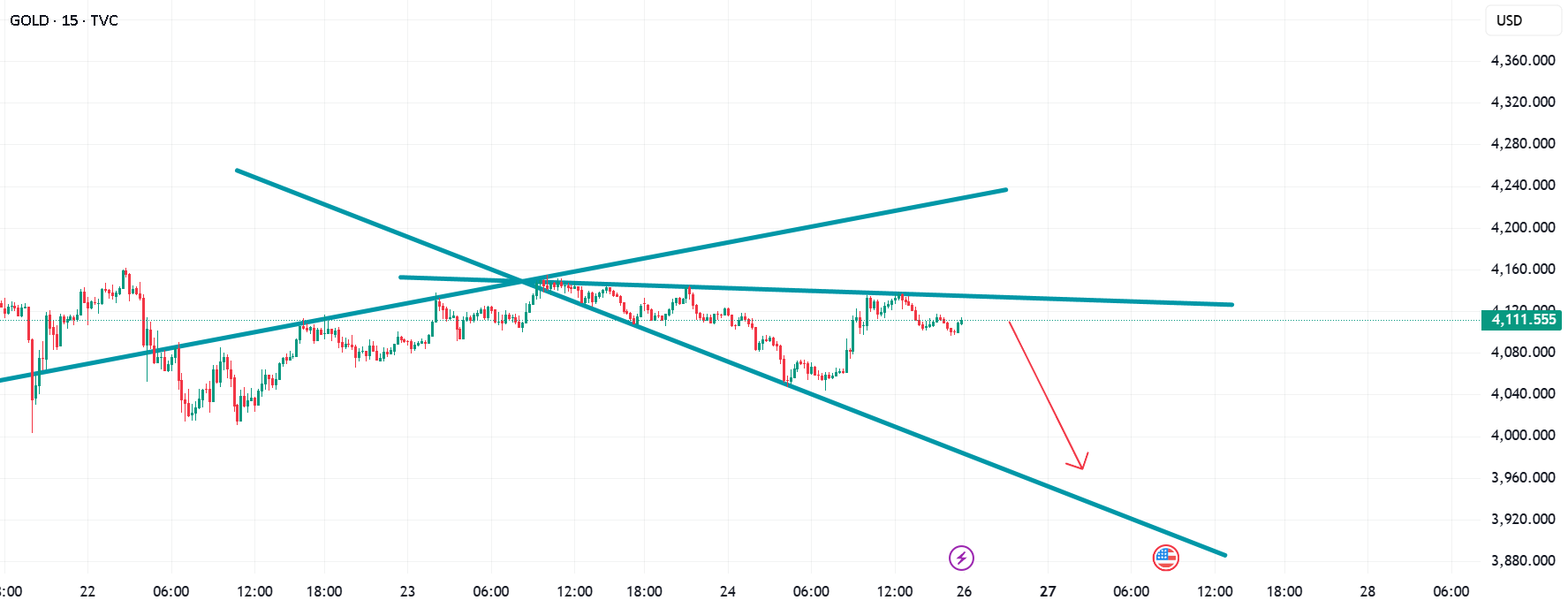Click the 3,880.000 price scale label
Image resolution: width=1568 pixels, height=608 pixels.
point(1523,560)
